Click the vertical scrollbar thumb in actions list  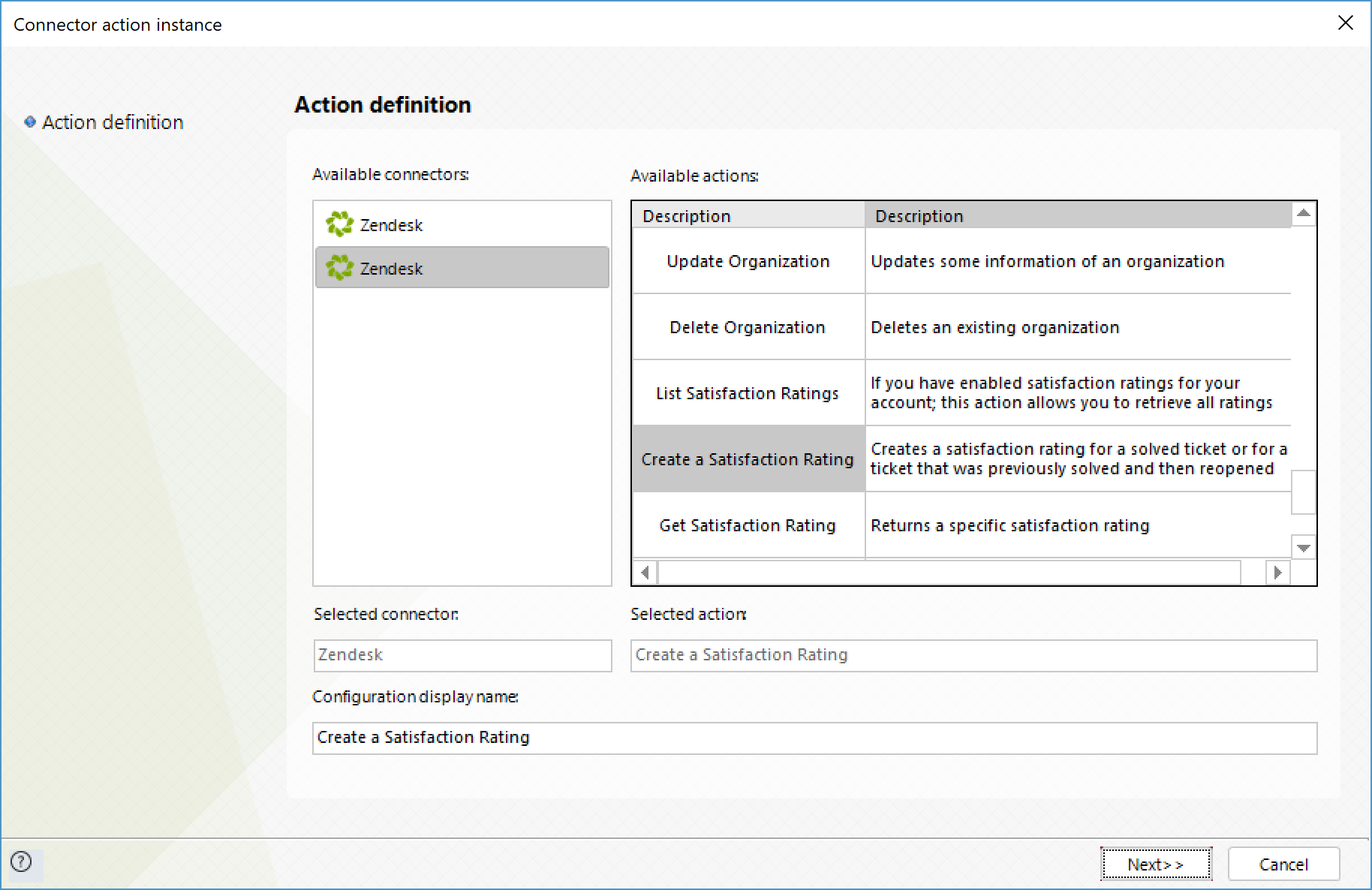1304,492
